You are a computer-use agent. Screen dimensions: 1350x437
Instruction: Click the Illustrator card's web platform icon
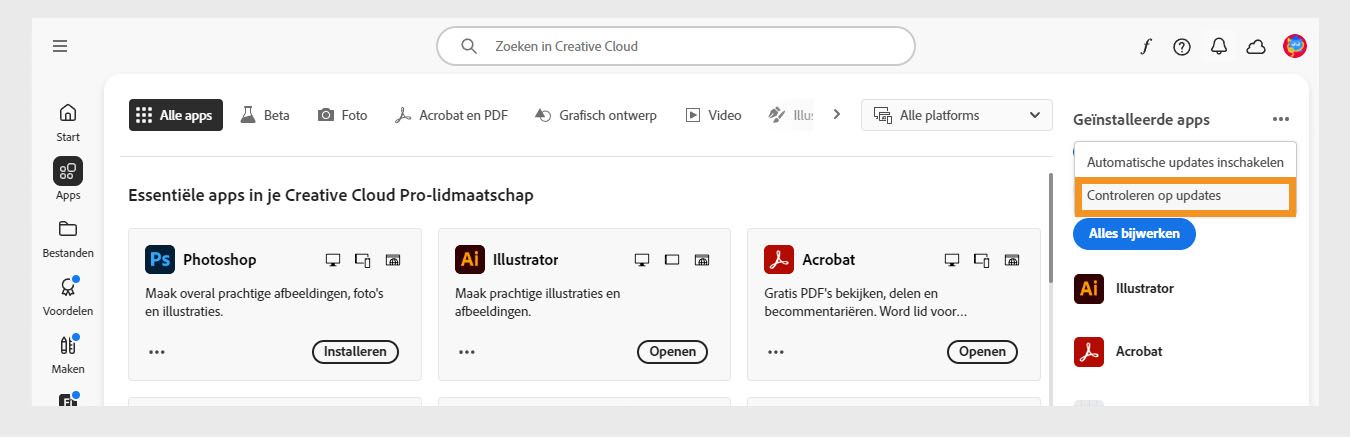point(703,260)
